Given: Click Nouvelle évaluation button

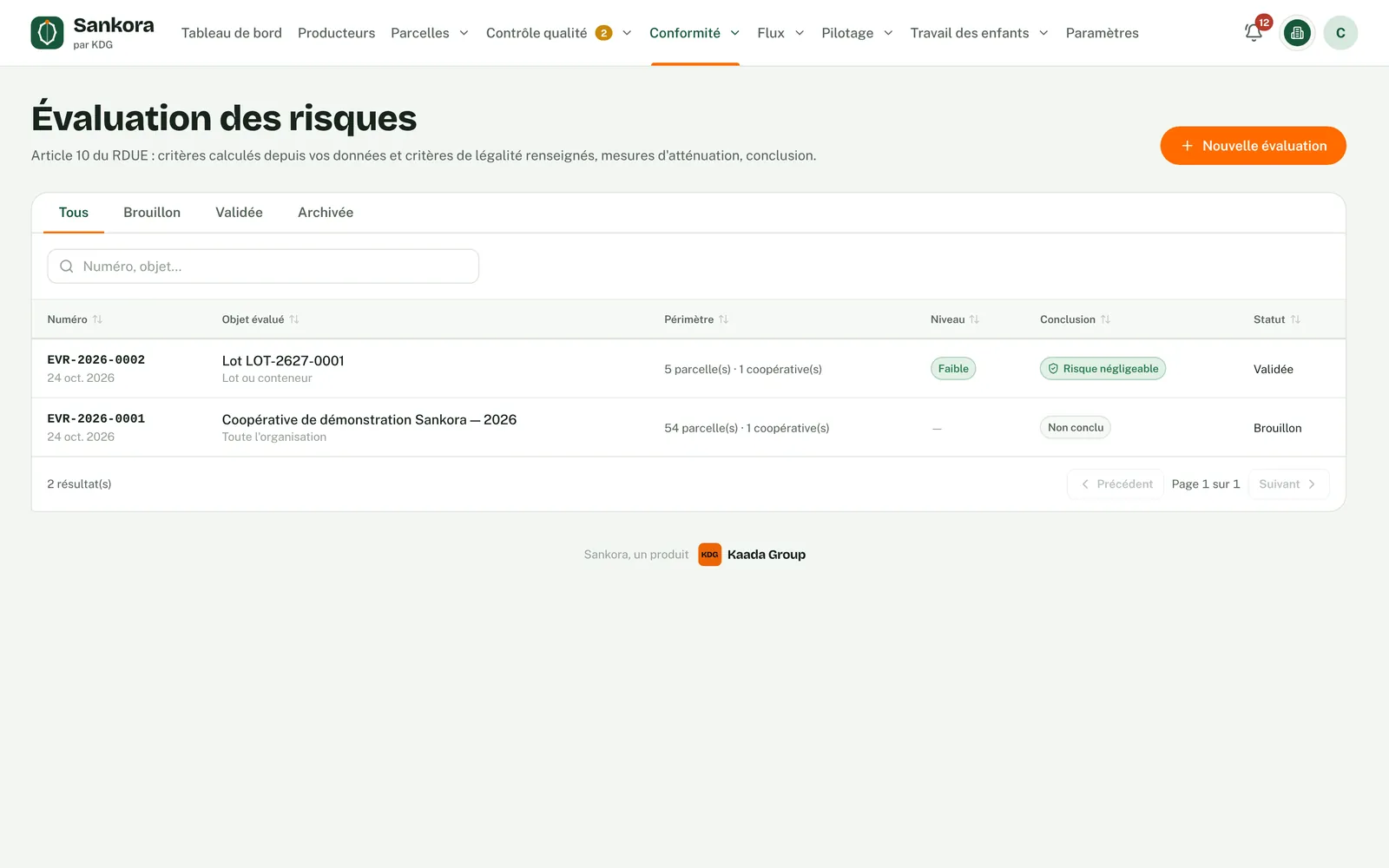Looking at the screenshot, I should click(x=1253, y=146).
